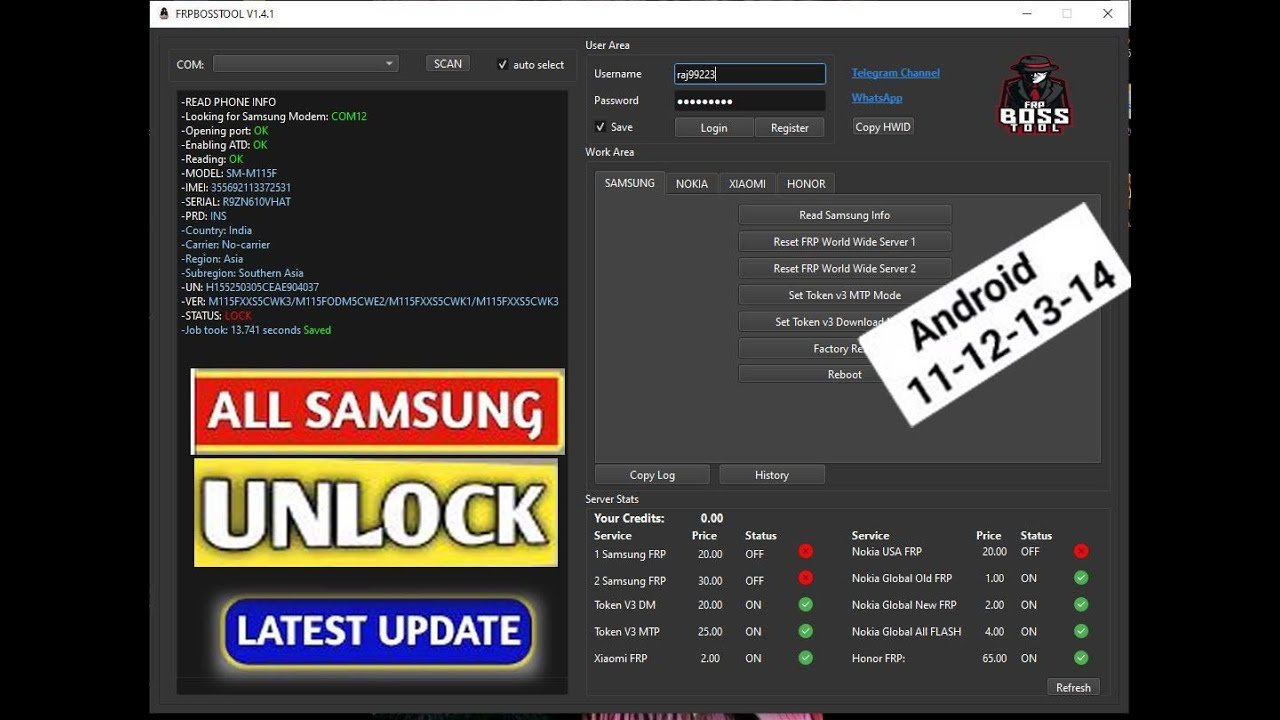Click into the Password field
Screen dimensions: 1280x720
click(x=750, y=101)
